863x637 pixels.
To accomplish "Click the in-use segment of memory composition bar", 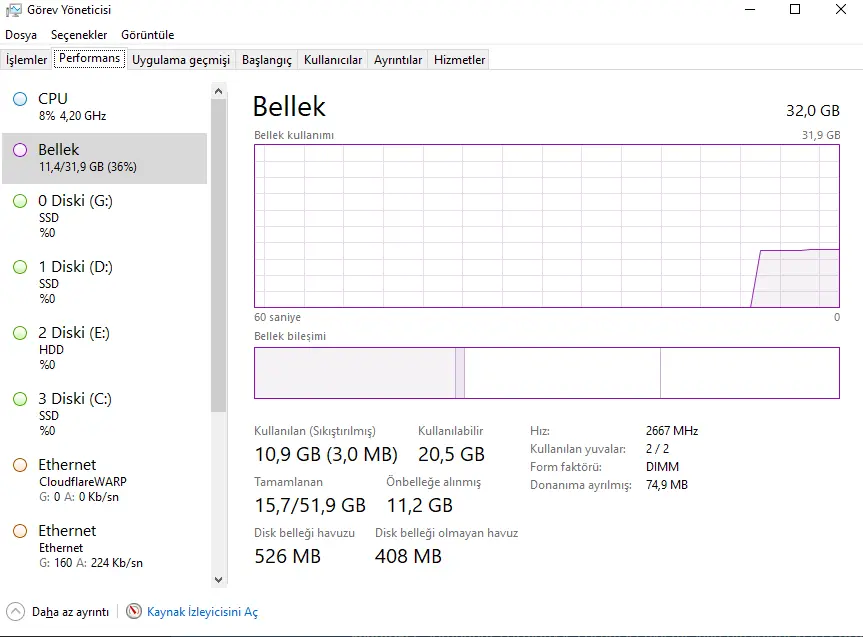I will click(x=355, y=373).
